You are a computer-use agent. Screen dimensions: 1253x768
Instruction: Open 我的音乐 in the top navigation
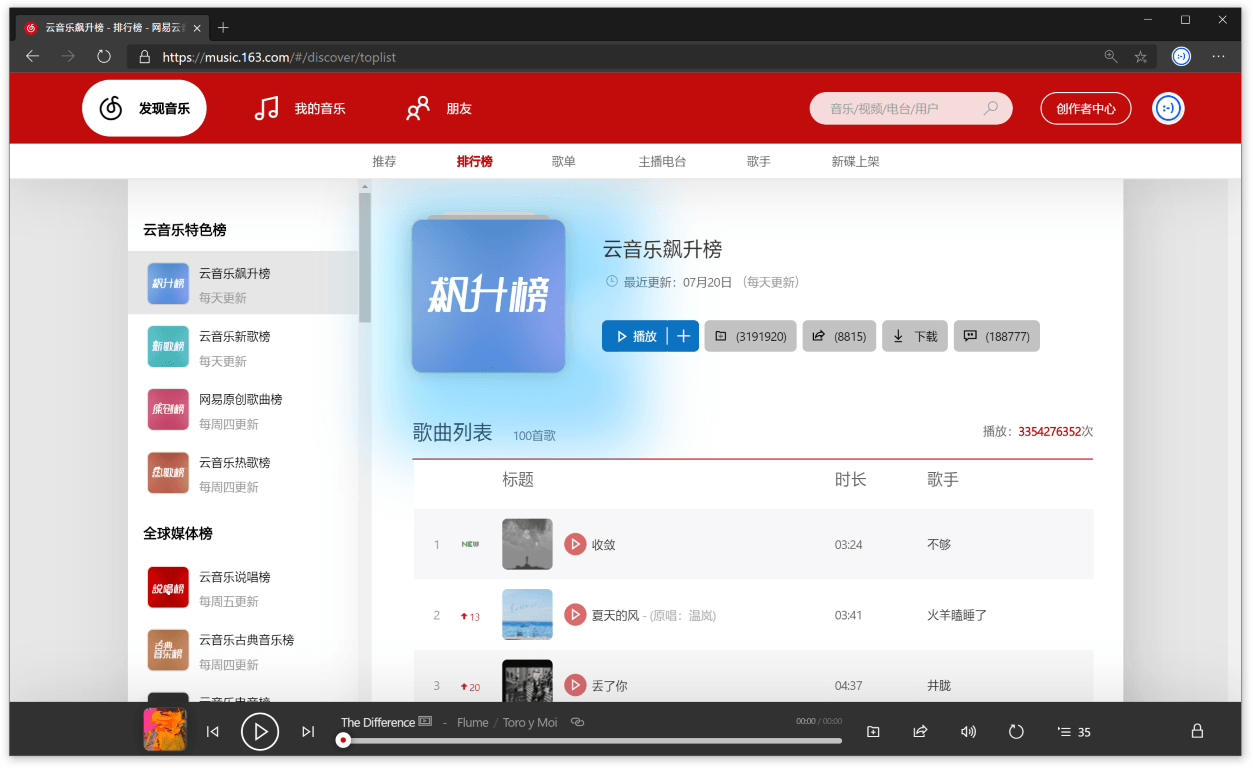click(x=300, y=108)
